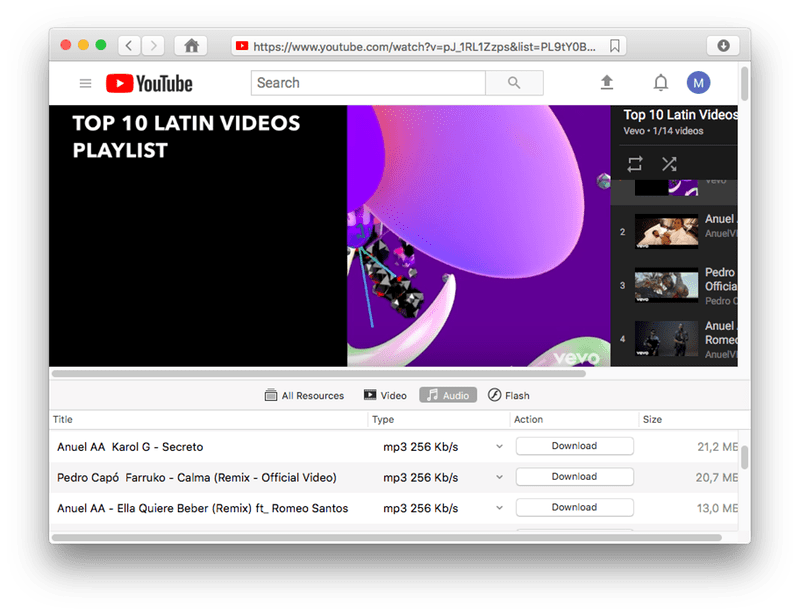Image resolution: width=800 pixels, height=614 pixels.
Task: Toggle playlist loop
Action: 635,164
